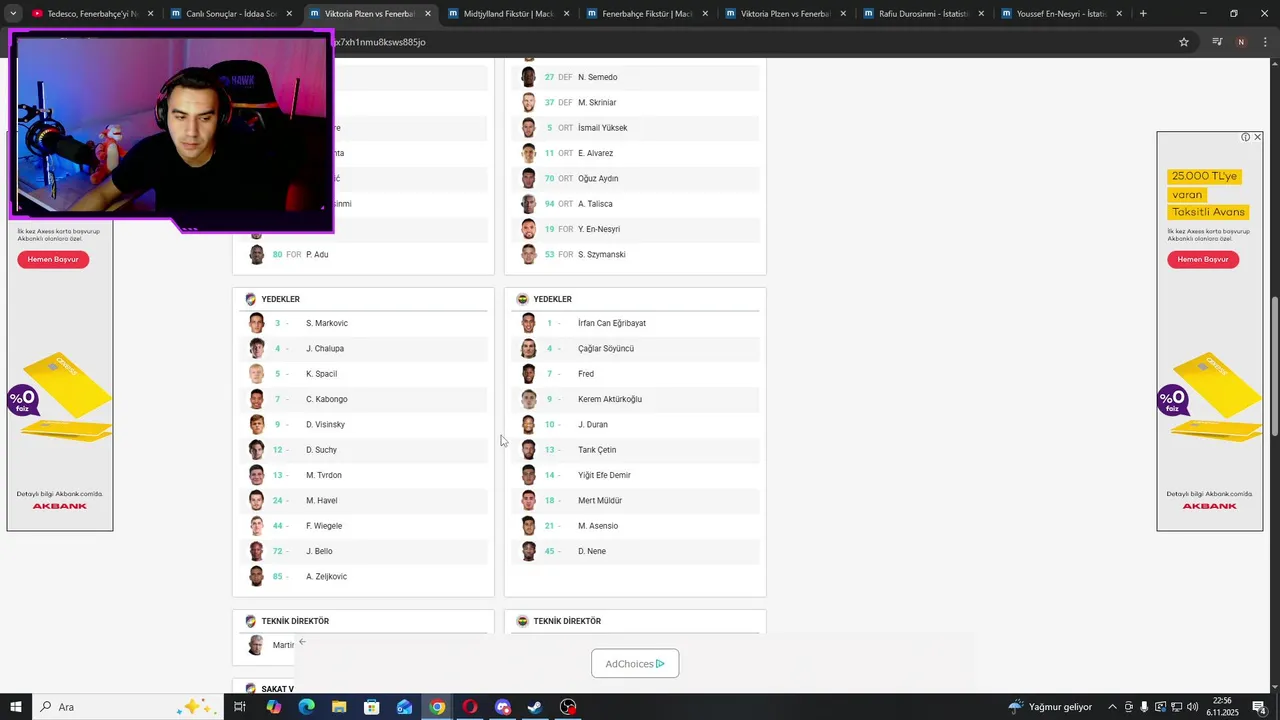Open A. Talisca player entry

(x=635, y=204)
